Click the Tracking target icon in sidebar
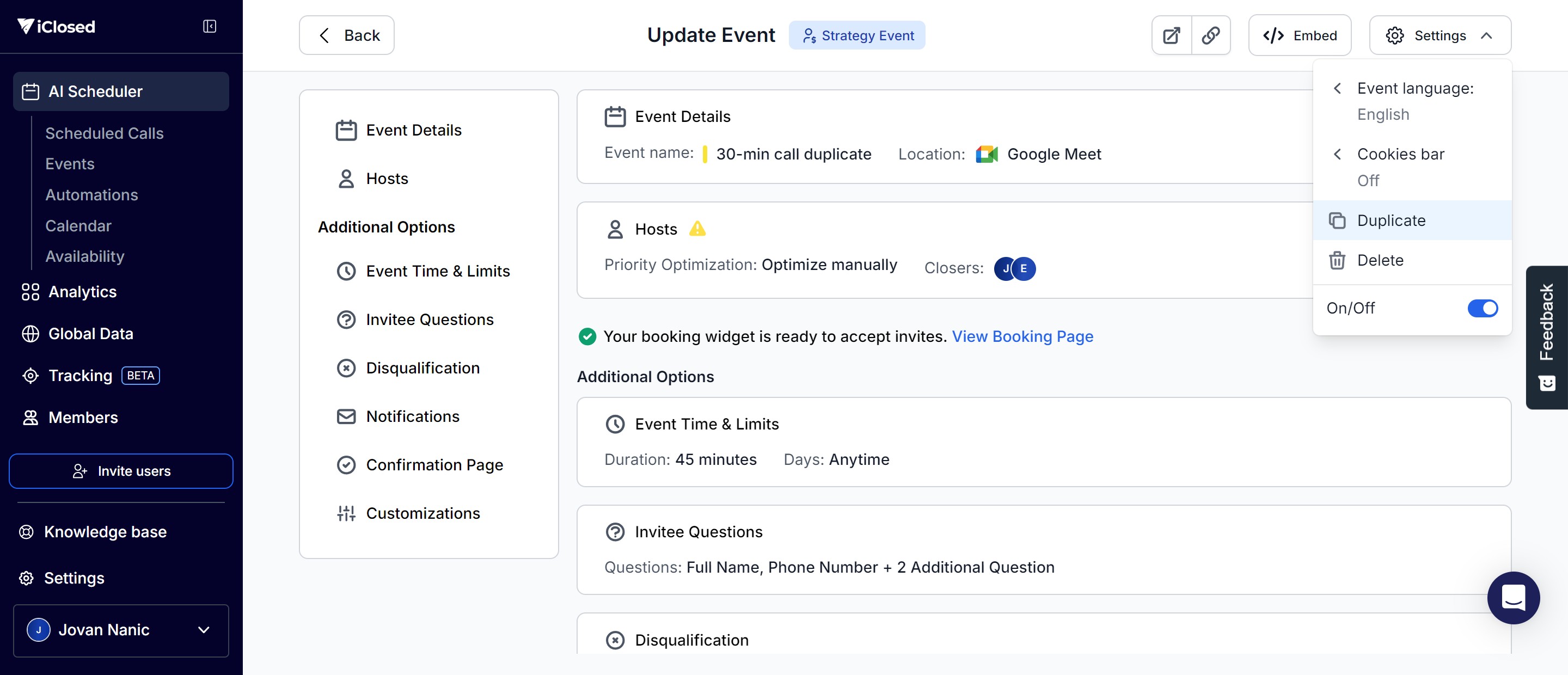Image resolution: width=1568 pixels, height=675 pixels. [x=30, y=376]
